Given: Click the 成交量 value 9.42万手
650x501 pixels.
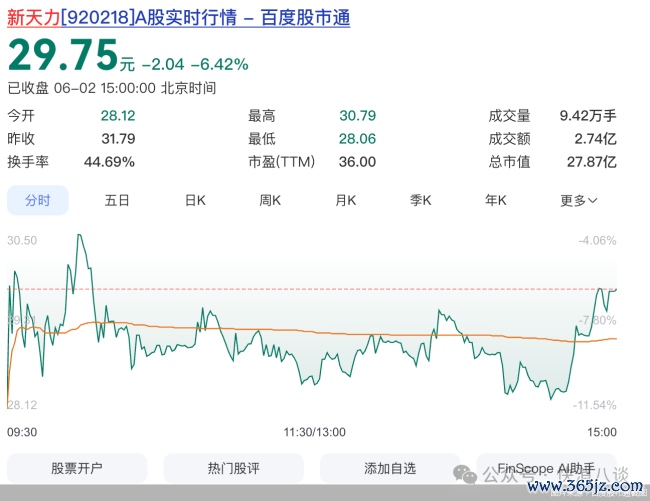Looking at the screenshot, I should pyautogui.click(x=588, y=116).
